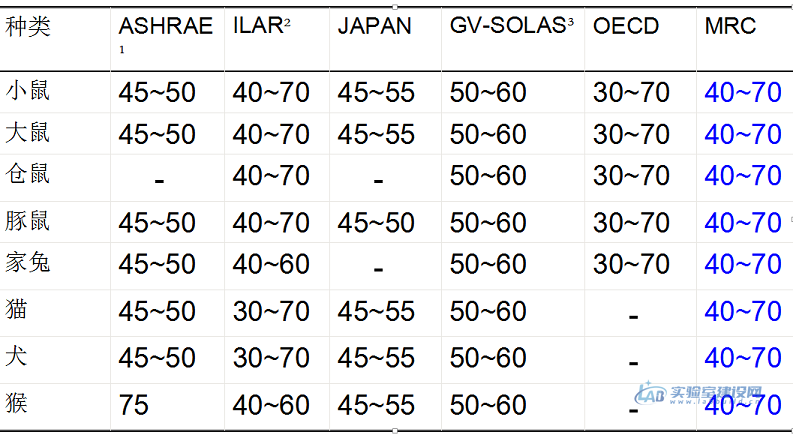Click blue MRC 40~70 in 小鼠 row

(x=743, y=93)
